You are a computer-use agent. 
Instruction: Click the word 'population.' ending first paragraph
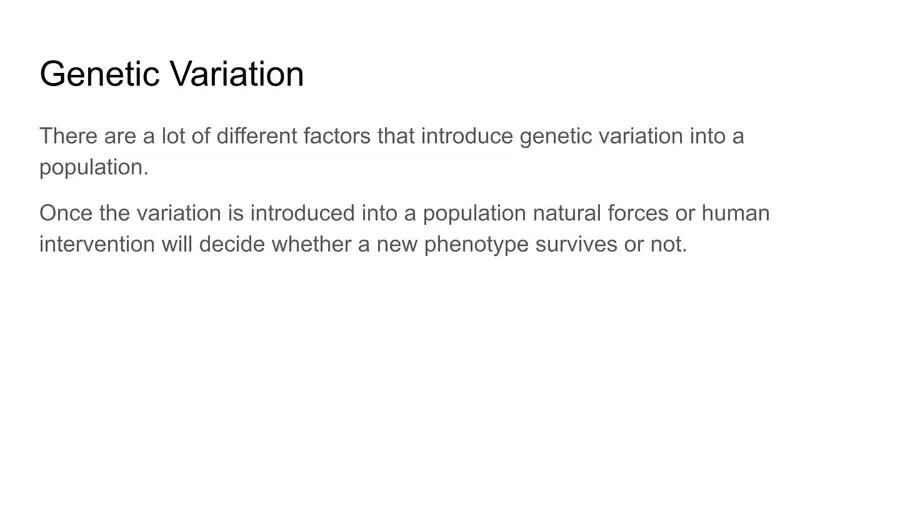(94, 169)
